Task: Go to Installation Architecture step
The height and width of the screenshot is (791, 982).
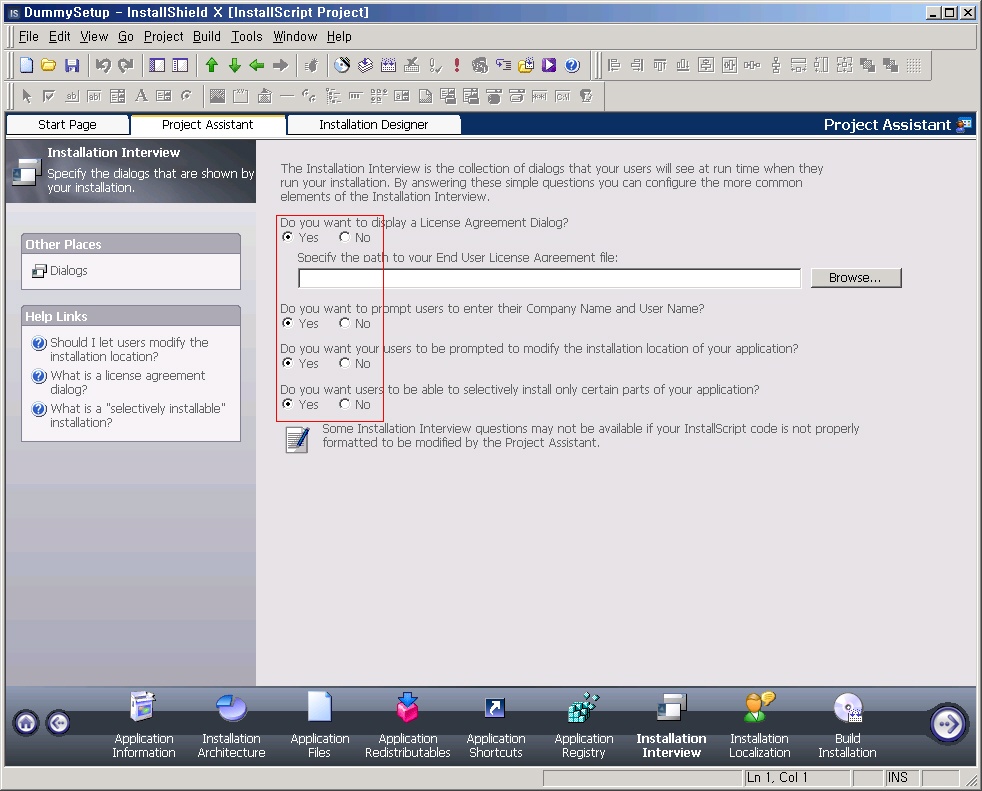Action: click(232, 725)
